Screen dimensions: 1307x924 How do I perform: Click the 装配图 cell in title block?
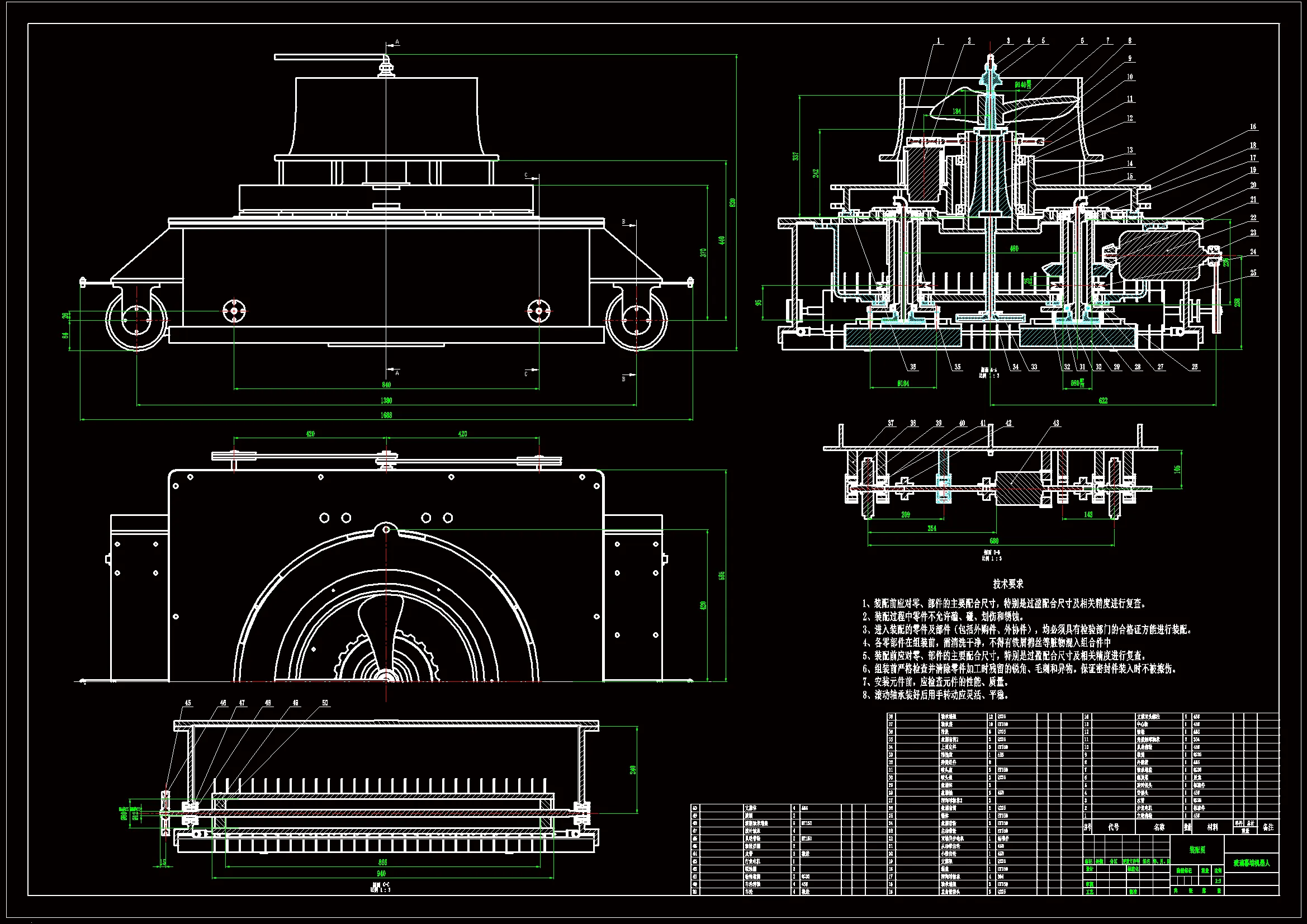point(1197,850)
